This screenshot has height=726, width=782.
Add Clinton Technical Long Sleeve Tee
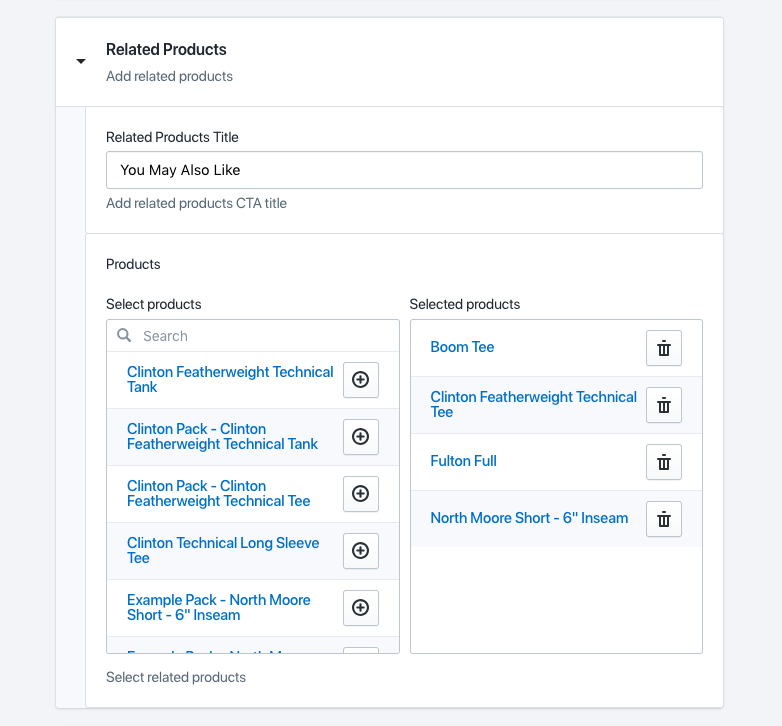click(361, 551)
